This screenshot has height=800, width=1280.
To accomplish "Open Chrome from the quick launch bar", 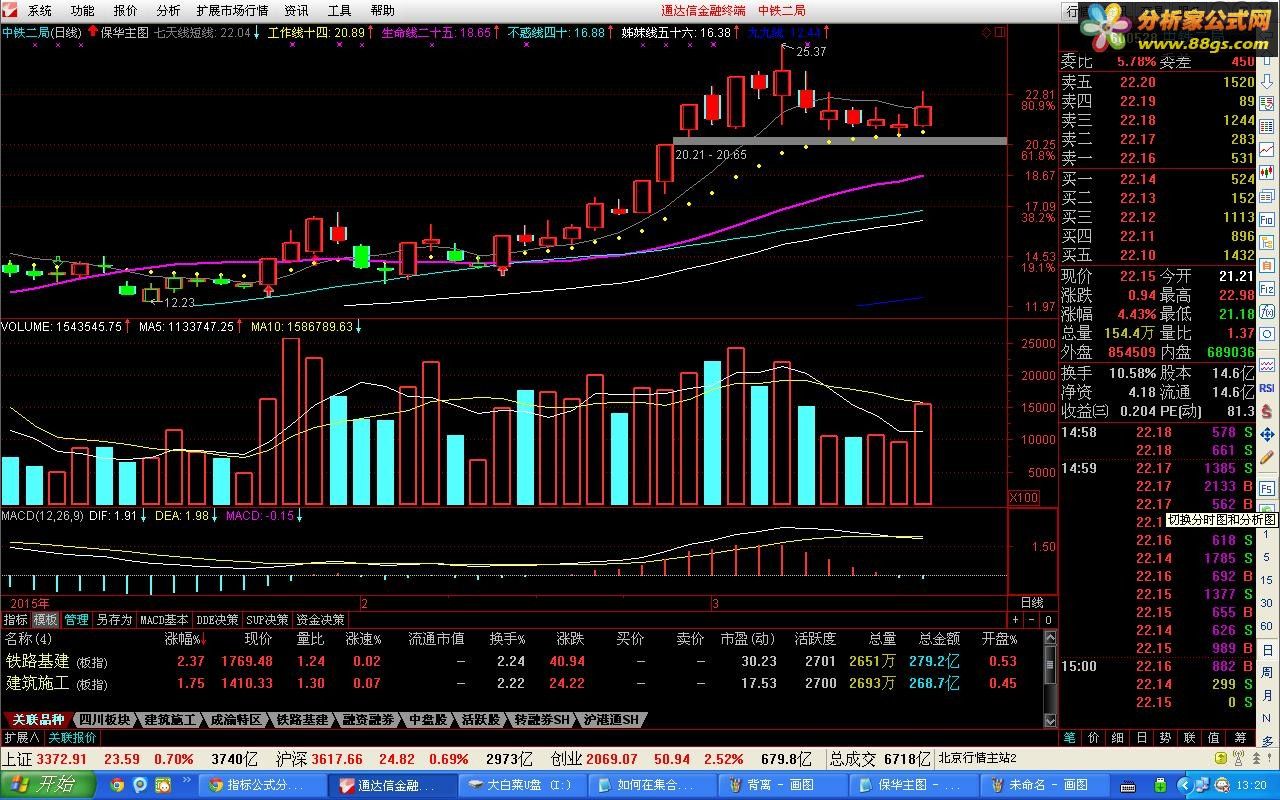I will tap(117, 785).
